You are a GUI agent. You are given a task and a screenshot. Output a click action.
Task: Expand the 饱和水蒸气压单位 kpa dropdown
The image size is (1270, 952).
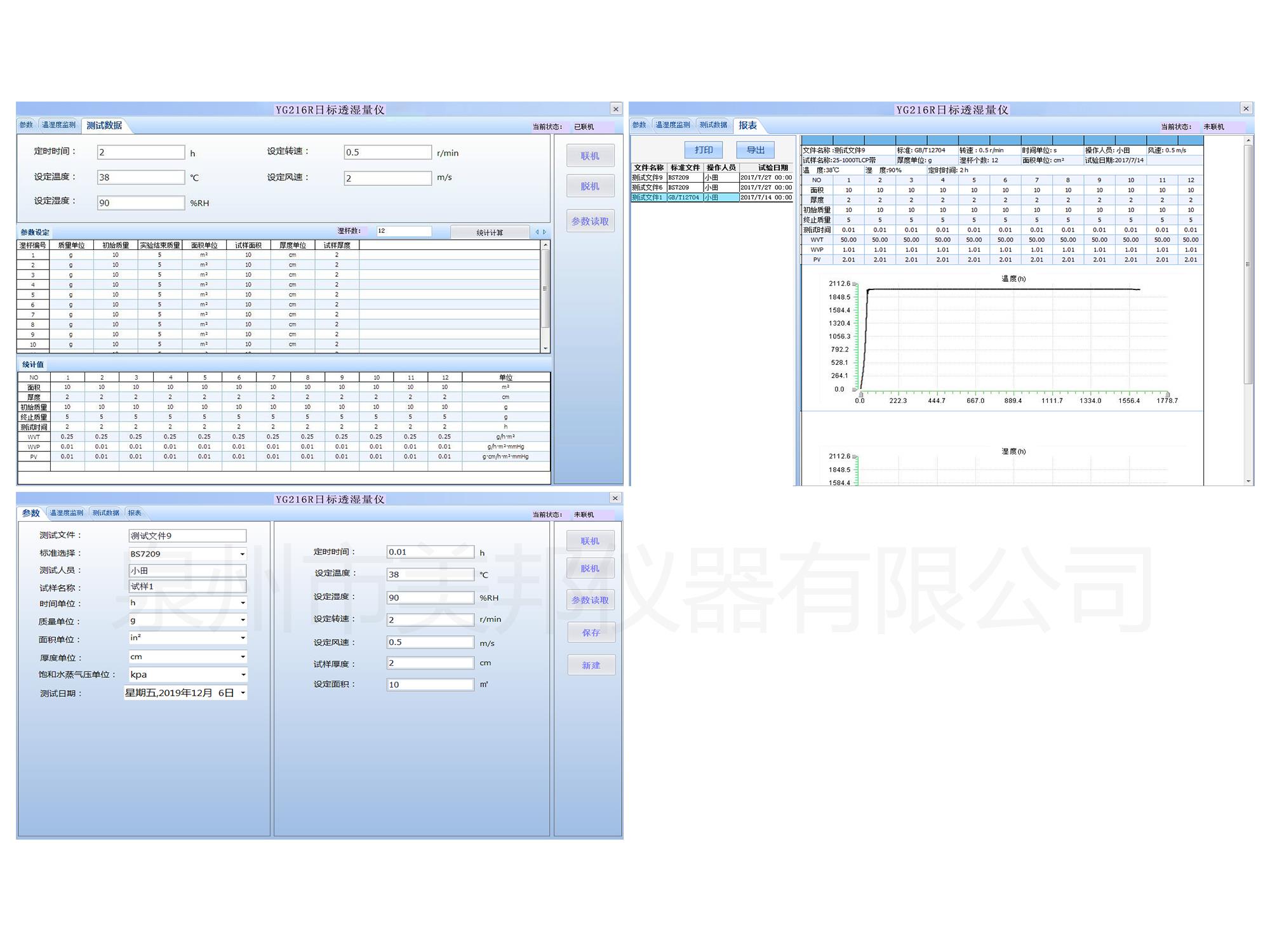tap(242, 675)
